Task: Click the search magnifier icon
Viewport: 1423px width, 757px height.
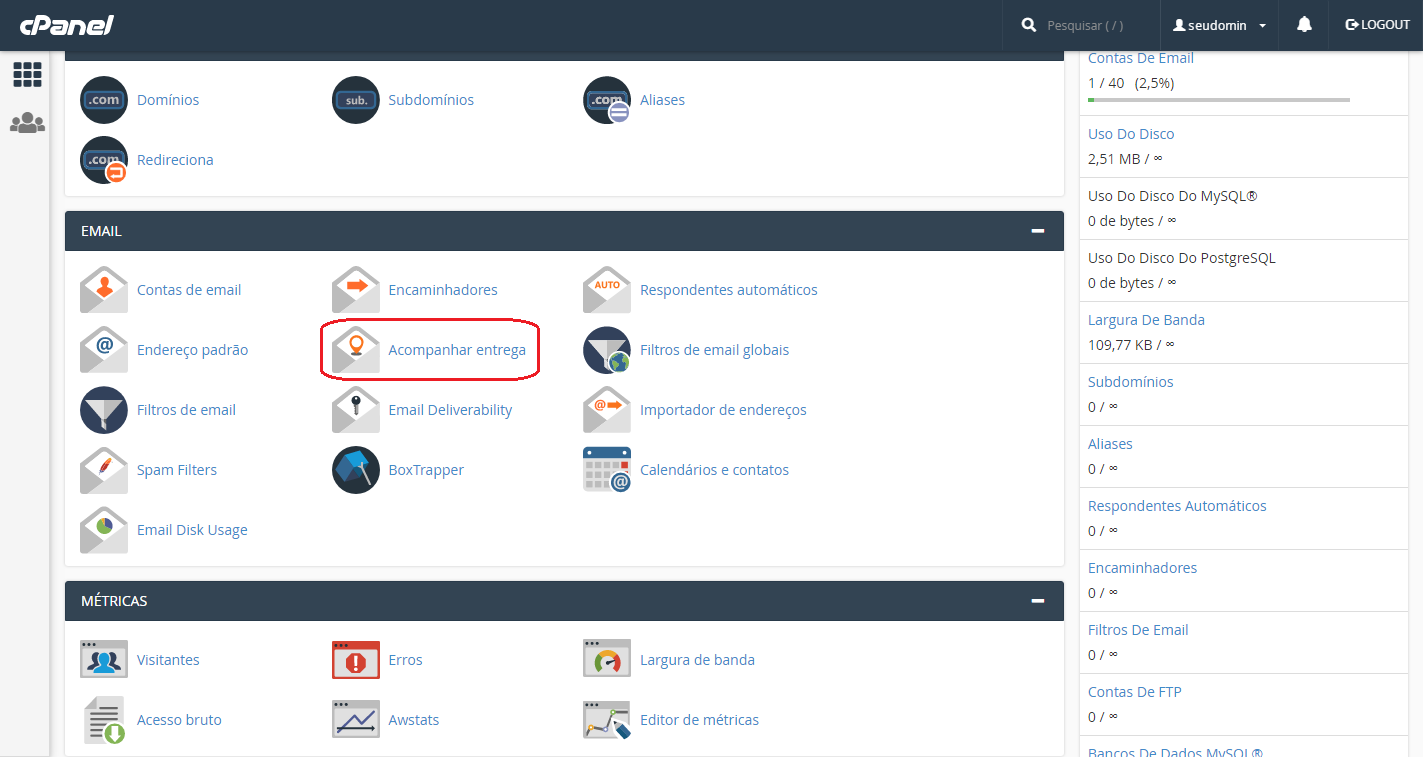Action: [x=1029, y=25]
